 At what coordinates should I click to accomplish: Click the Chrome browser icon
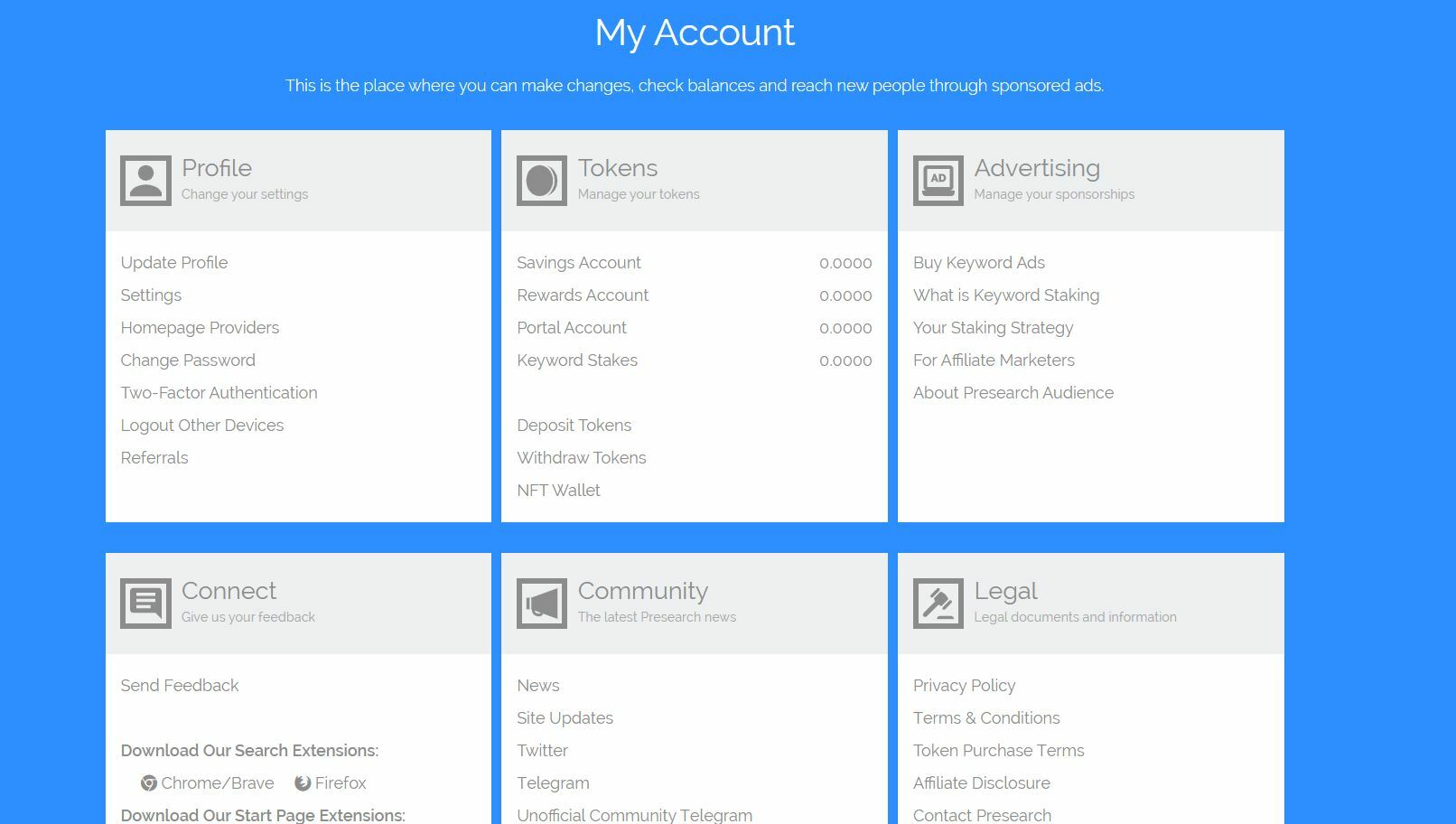click(x=149, y=783)
